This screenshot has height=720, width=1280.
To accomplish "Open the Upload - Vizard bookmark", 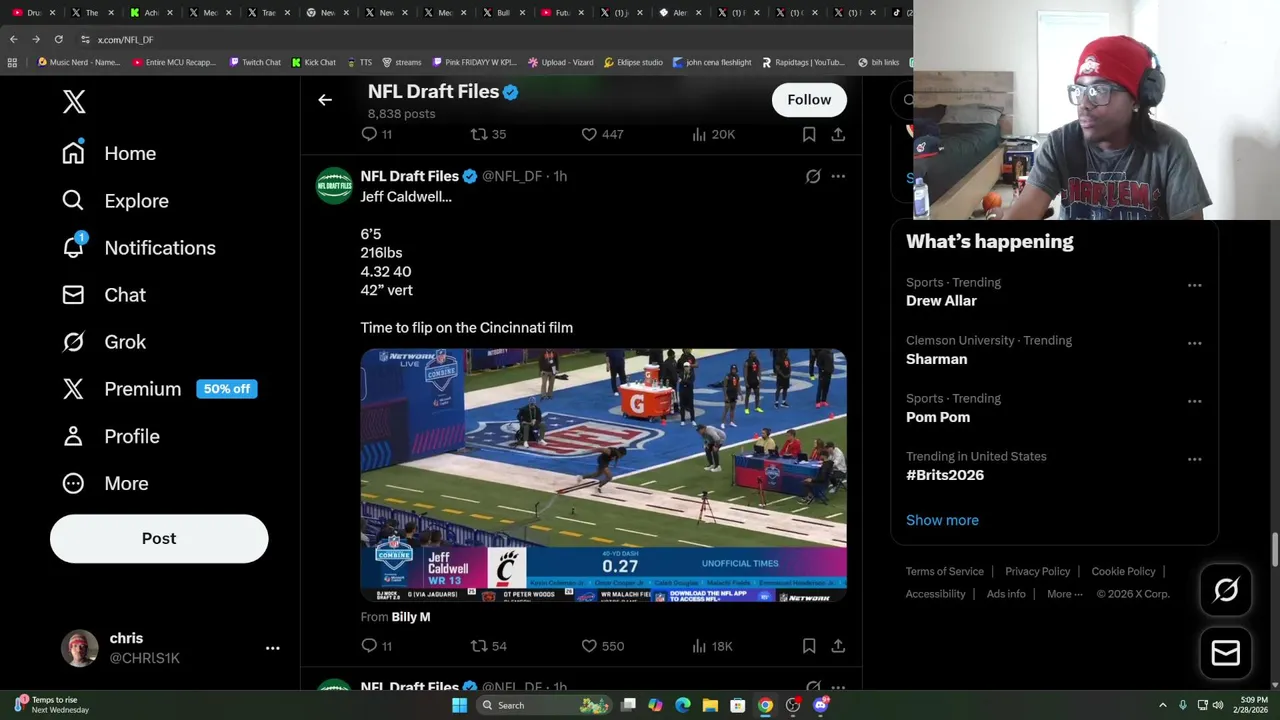I will (560, 62).
